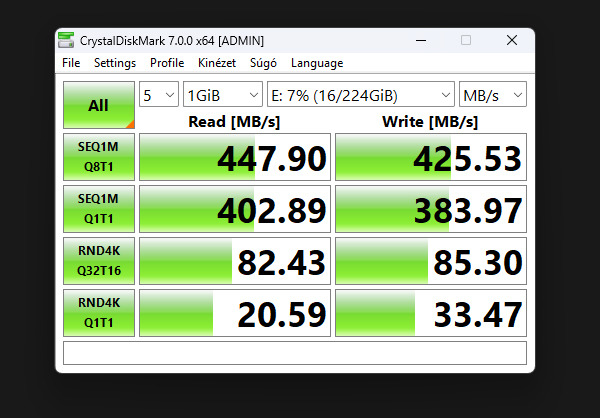Click the SEQ1M Q1T1 read value 402.89

tap(235, 209)
